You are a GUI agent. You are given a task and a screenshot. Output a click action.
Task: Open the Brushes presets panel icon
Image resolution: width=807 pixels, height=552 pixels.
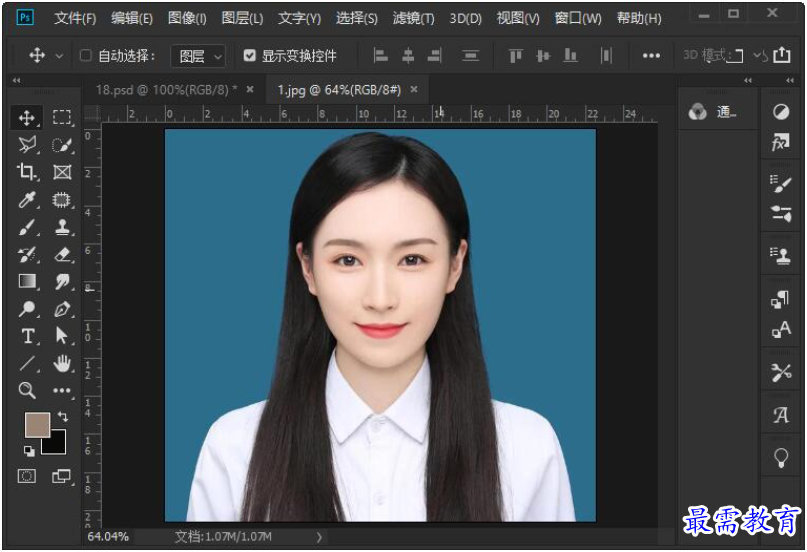pyautogui.click(x=781, y=213)
